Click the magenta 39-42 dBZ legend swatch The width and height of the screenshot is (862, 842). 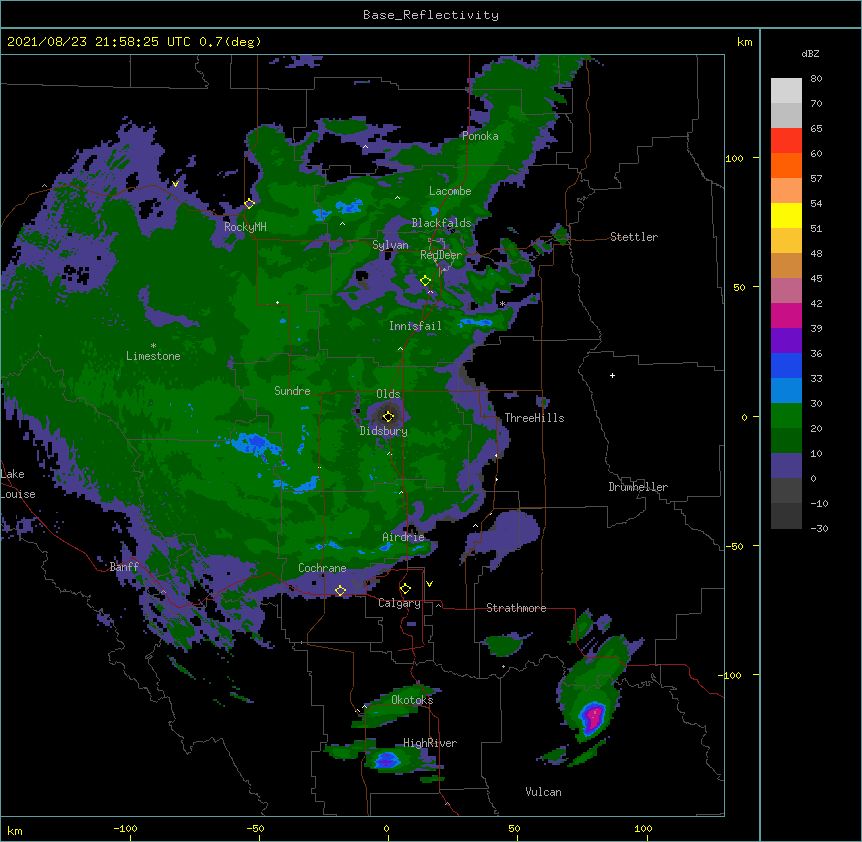tap(786, 315)
